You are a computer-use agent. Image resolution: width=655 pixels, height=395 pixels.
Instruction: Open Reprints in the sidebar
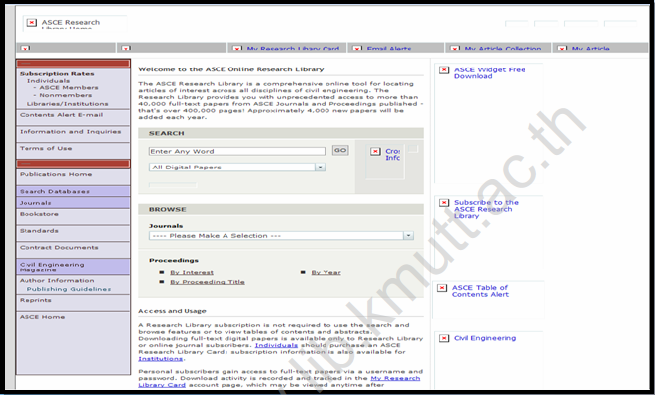(x=36, y=300)
